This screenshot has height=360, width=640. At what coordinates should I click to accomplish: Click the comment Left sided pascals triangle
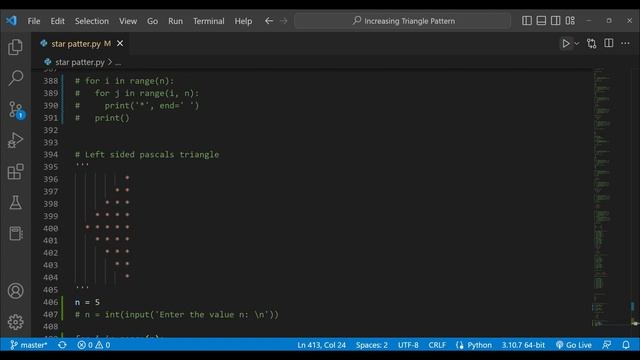pyautogui.click(x=147, y=154)
